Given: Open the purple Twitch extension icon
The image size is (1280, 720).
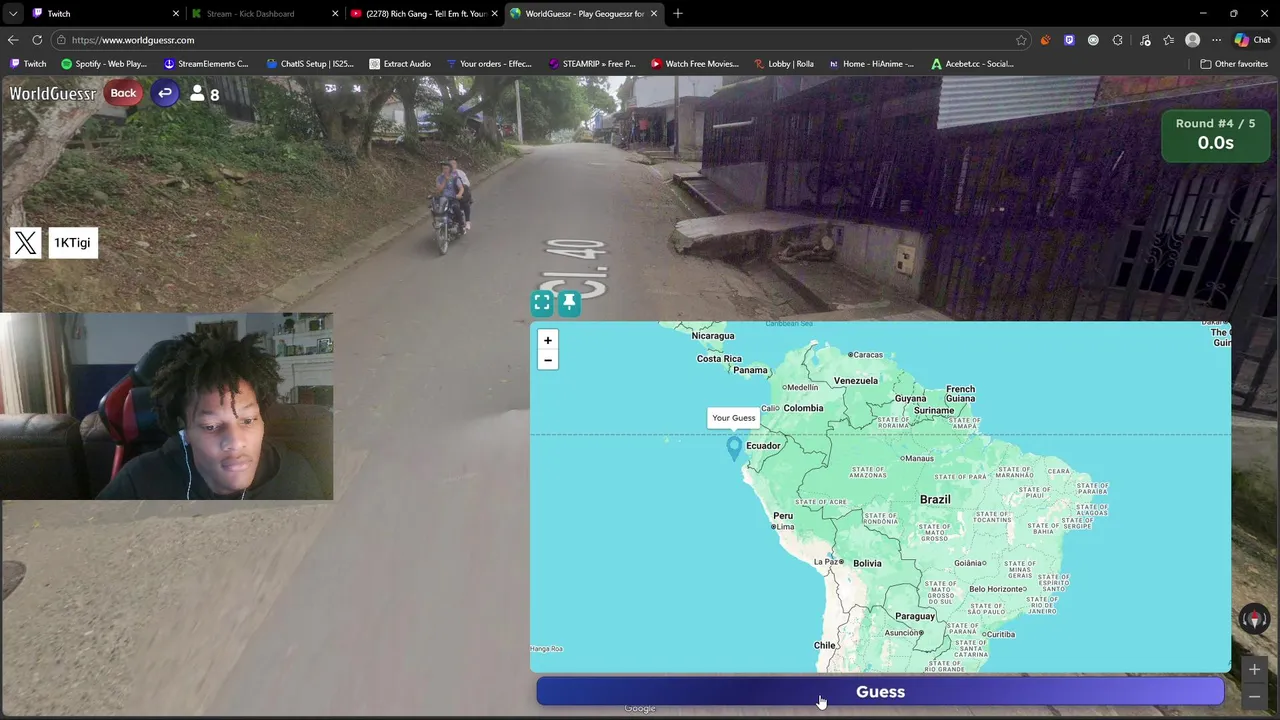Looking at the screenshot, I should tap(1069, 40).
